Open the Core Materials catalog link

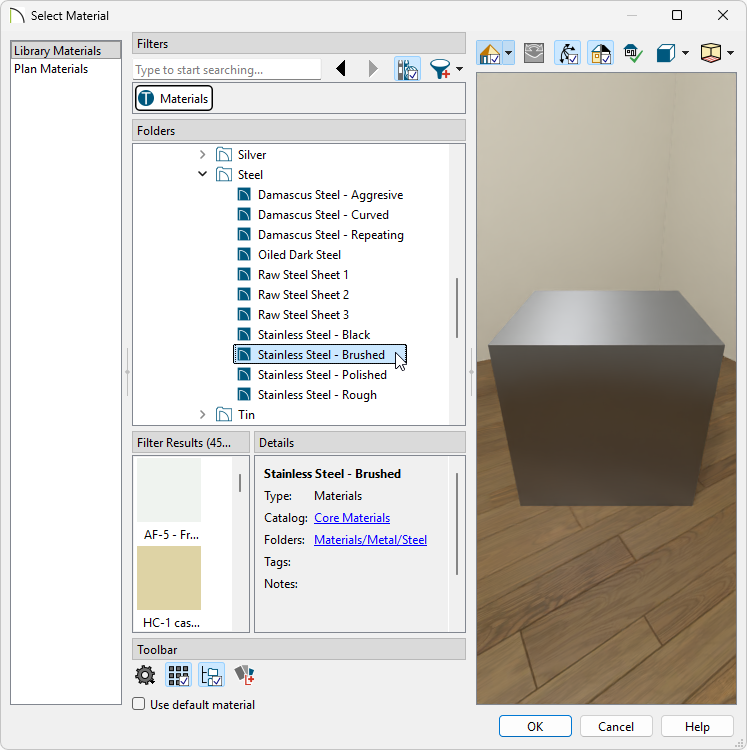point(352,518)
